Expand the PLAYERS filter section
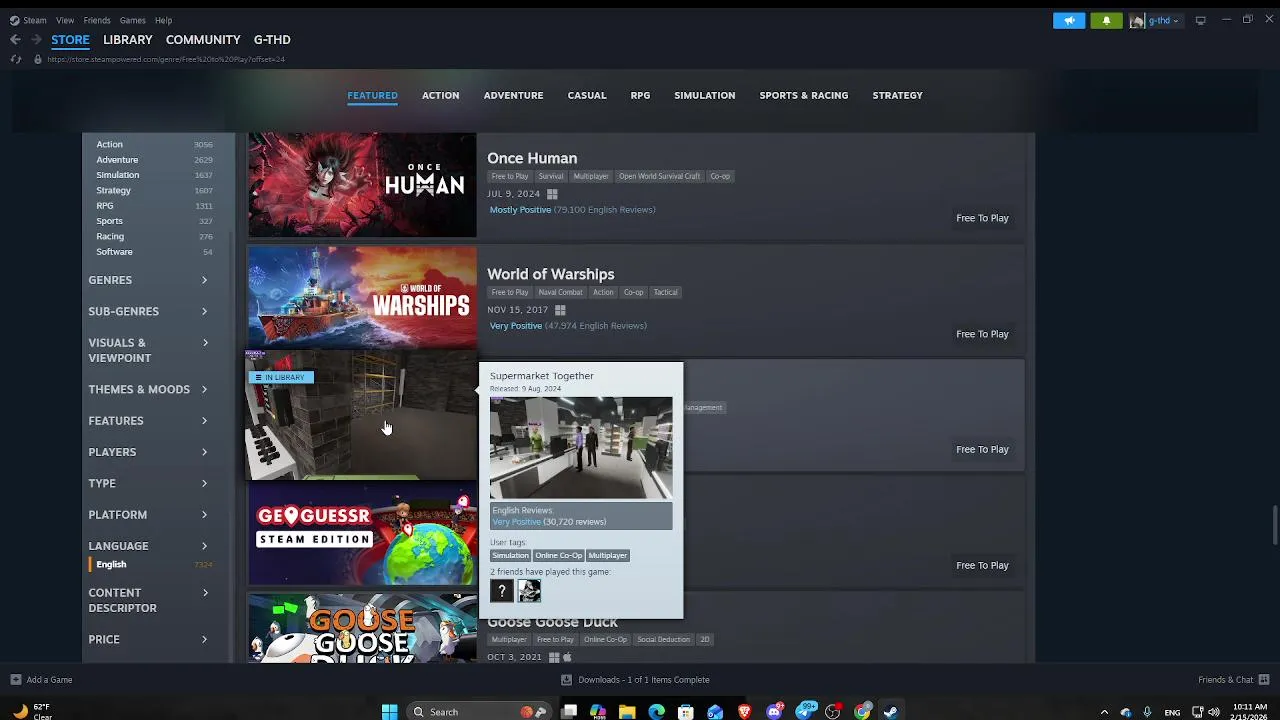 [x=148, y=452]
